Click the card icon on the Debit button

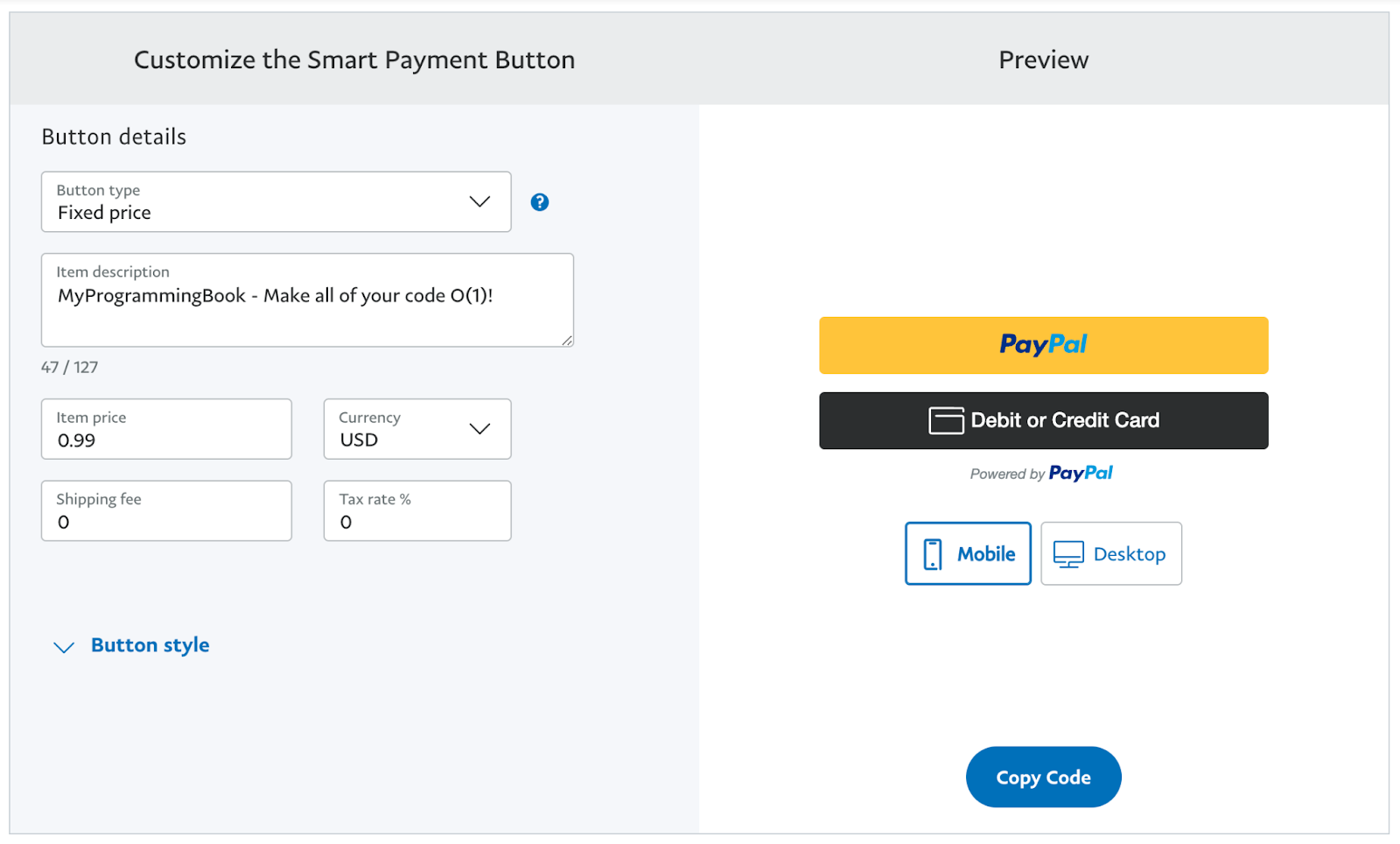pos(946,421)
